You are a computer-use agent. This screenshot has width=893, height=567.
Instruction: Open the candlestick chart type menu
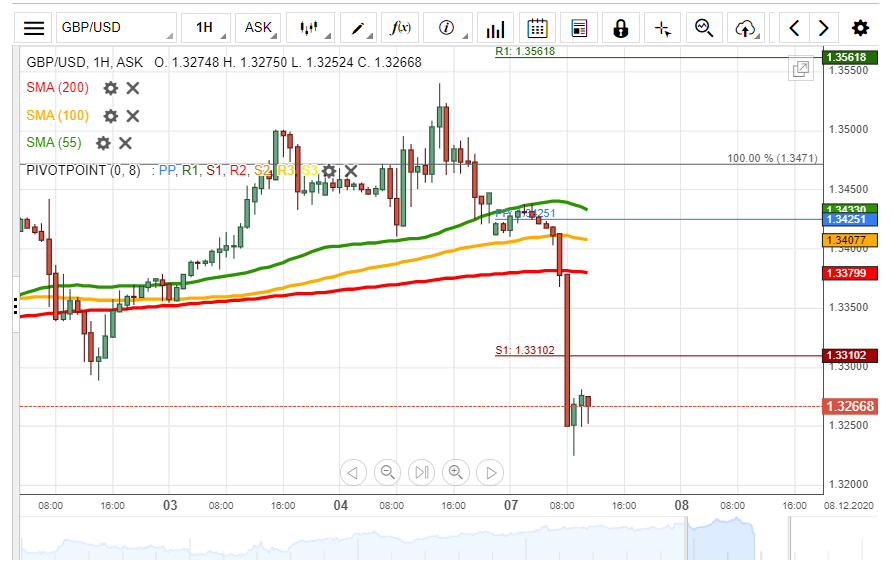[x=309, y=28]
